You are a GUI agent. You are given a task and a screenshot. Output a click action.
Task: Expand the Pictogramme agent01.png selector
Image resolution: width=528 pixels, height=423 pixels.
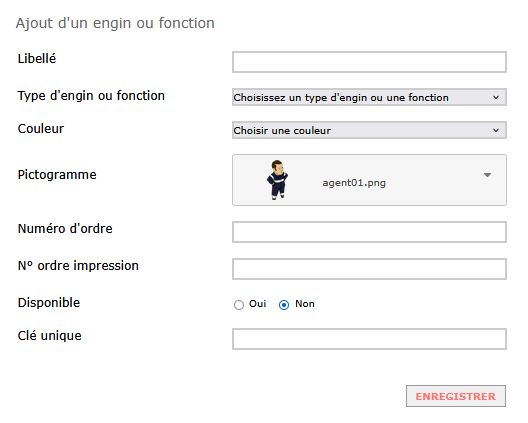(x=369, y=180)
